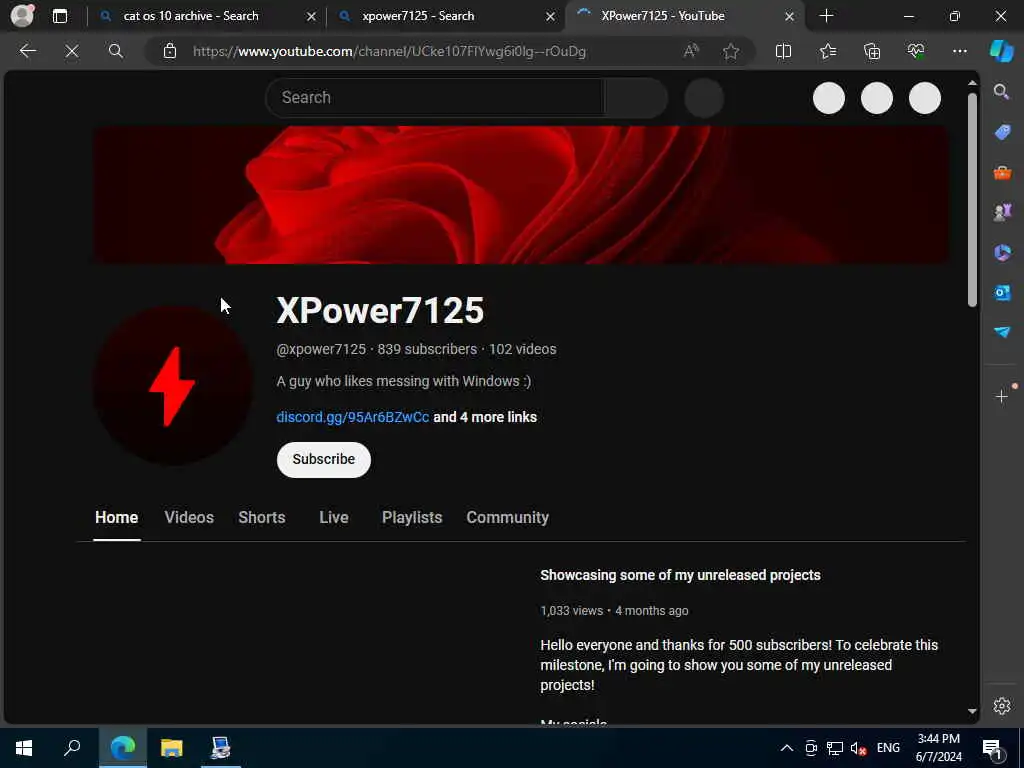Switch to the Shorts tab
The image size is (1024, 768).
[262, 518]
